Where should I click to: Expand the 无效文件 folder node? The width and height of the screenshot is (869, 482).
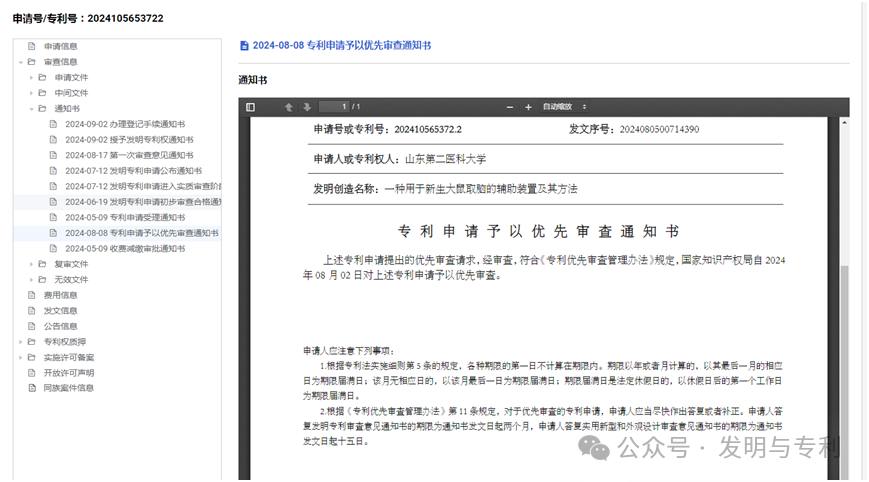click(x=31, y=280)
